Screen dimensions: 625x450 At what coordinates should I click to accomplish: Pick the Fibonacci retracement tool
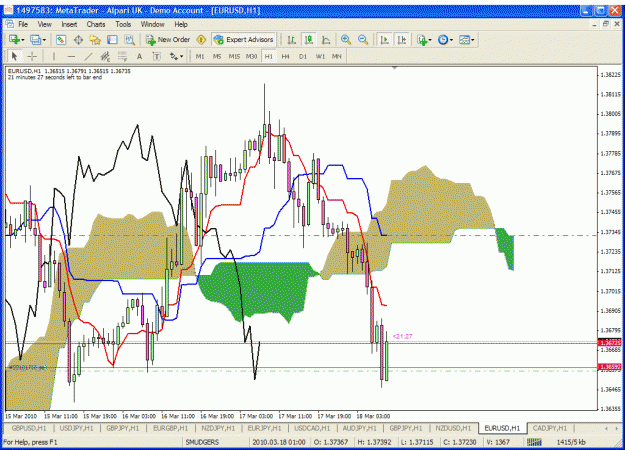(x=122, y=57)
